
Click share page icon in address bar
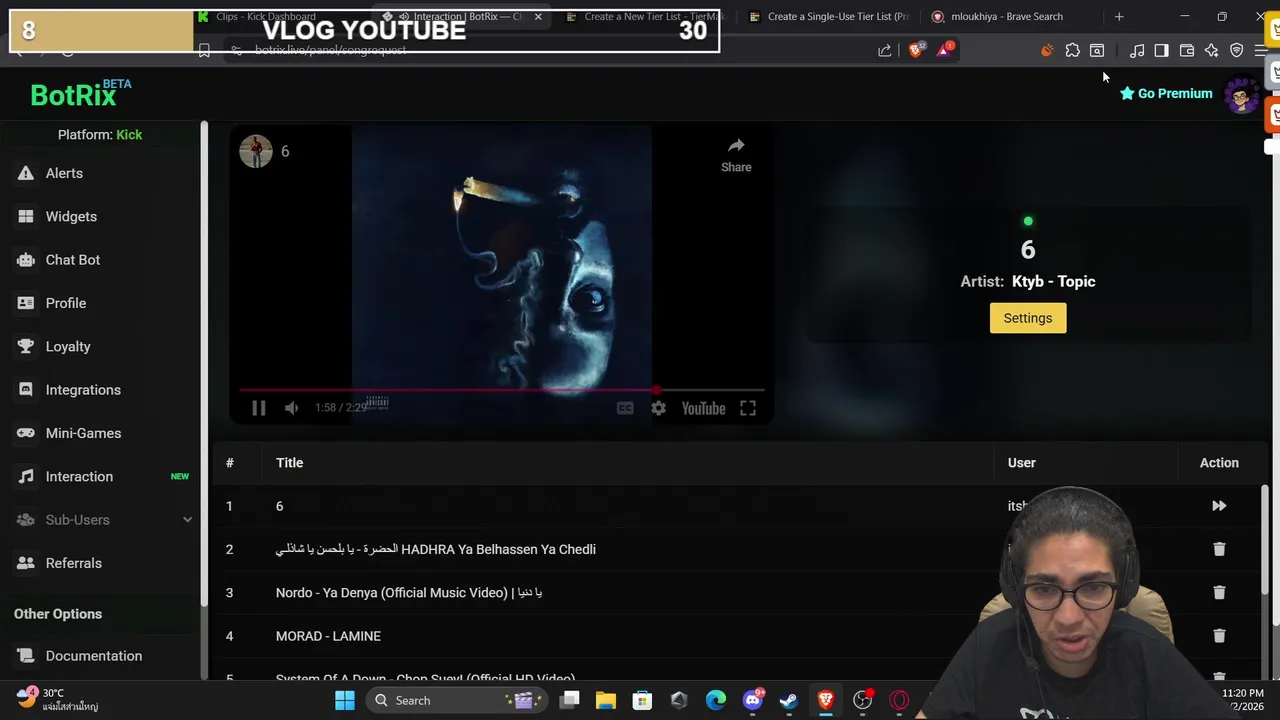pos(885,50)
